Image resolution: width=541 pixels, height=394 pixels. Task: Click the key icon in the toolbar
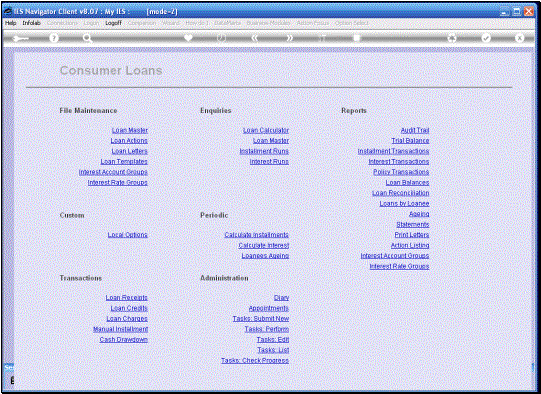coord(20,38)
